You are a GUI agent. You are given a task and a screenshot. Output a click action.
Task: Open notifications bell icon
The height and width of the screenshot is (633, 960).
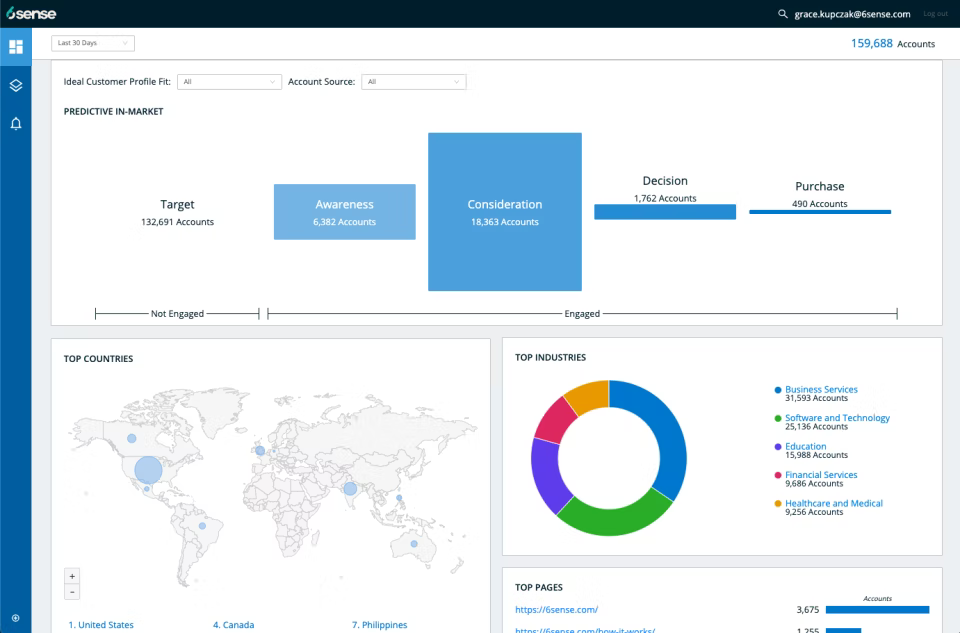tap(16, 124)
